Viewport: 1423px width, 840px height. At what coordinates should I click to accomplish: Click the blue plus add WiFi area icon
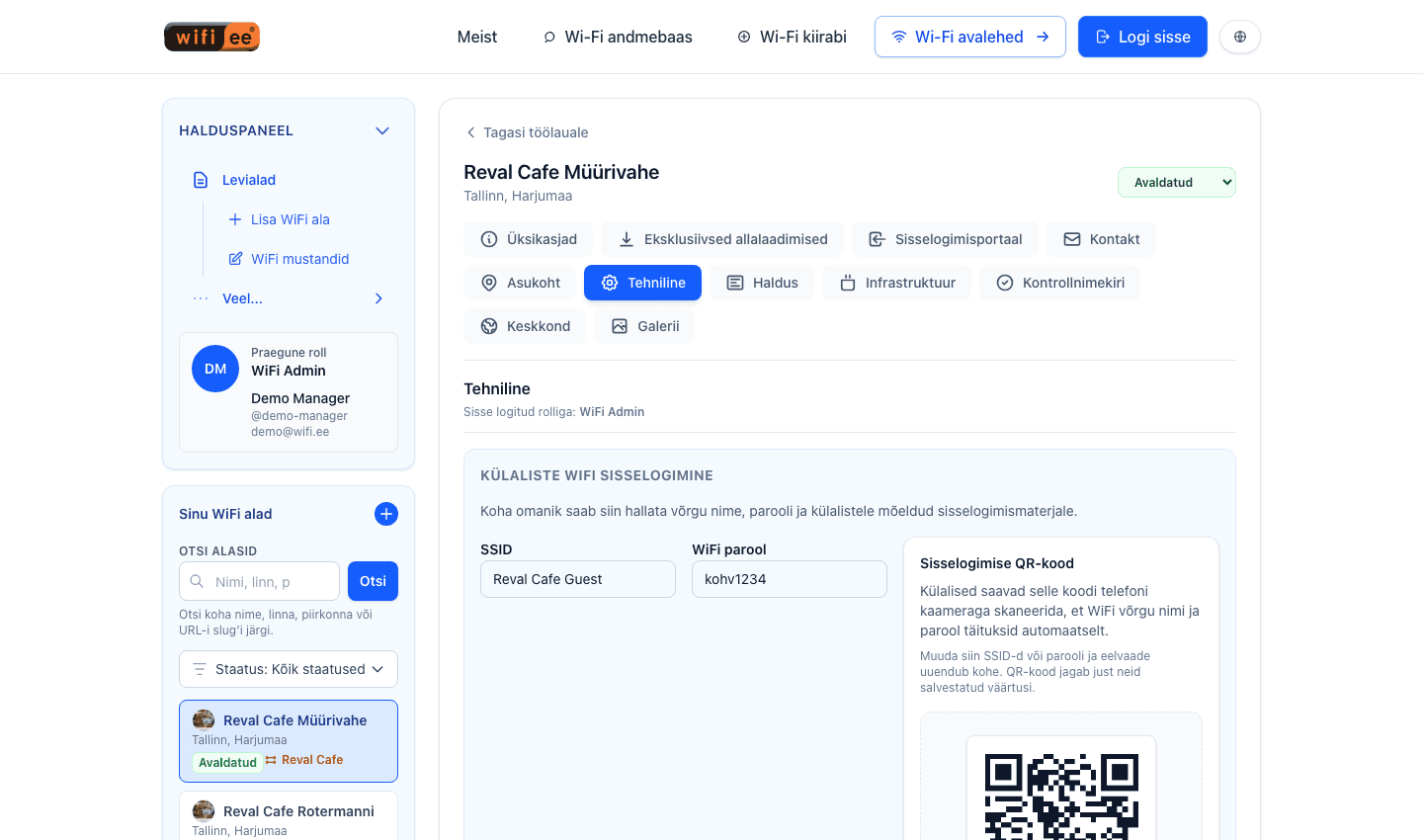point(386,514)
